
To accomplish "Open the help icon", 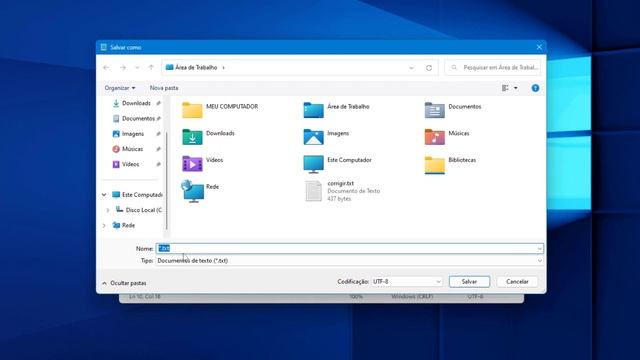I will coord(535,88).
